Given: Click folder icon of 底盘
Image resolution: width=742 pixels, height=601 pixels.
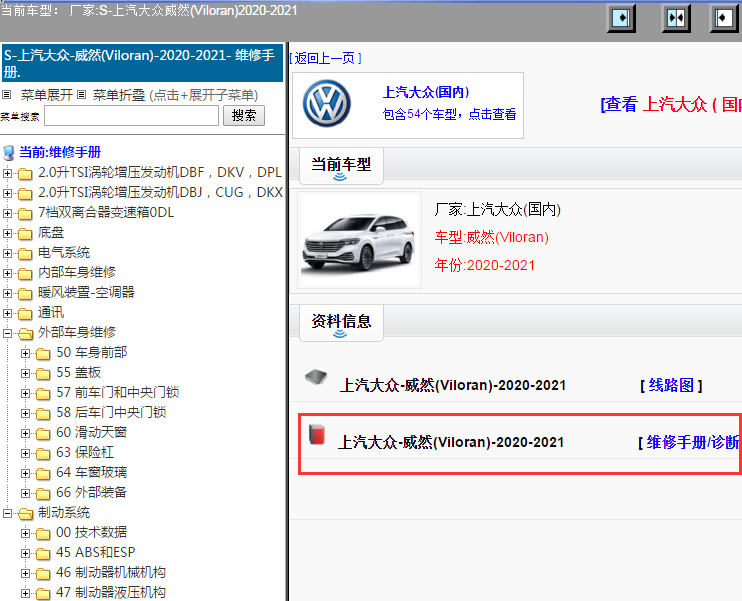Looking at the screenshot, I should click(25, 233).
